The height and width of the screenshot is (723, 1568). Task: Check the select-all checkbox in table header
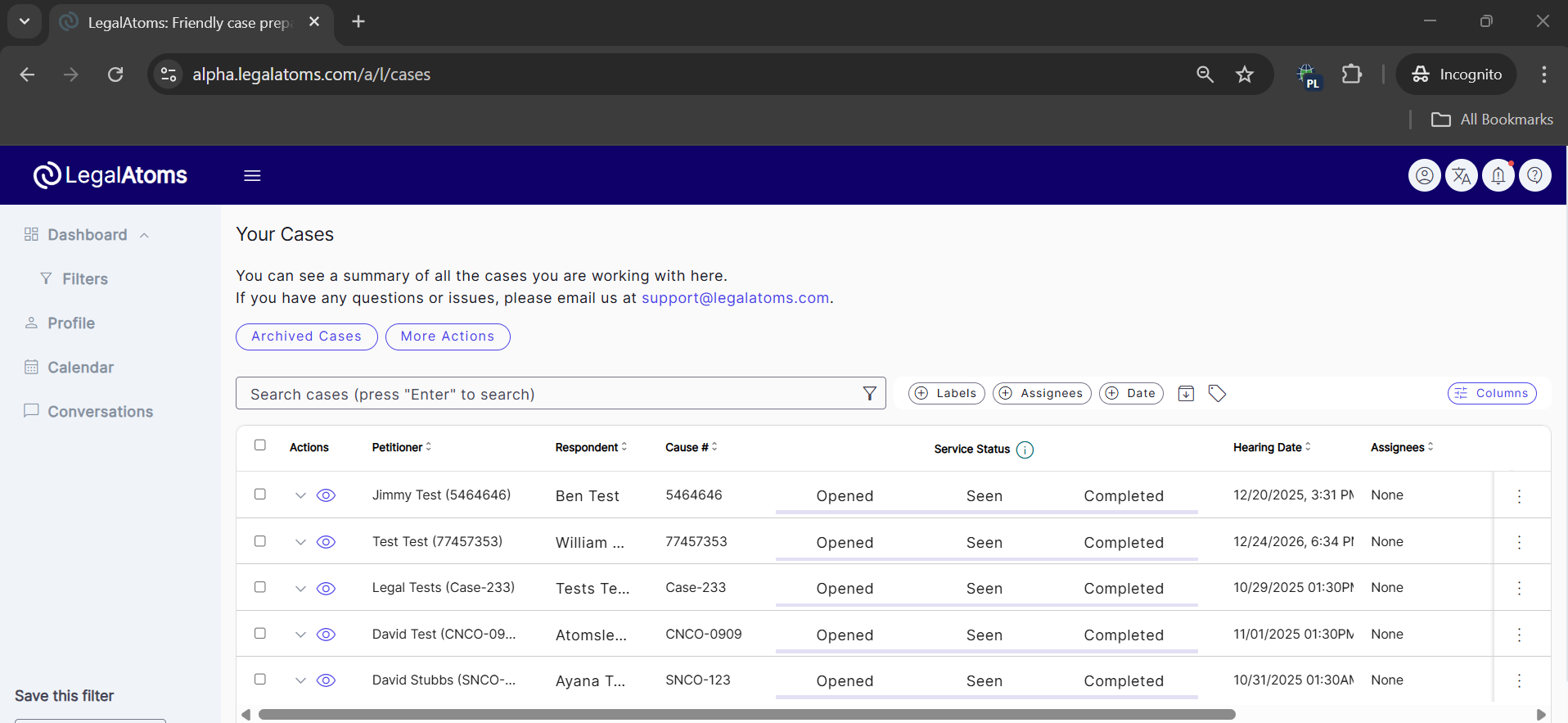(260, 445)
